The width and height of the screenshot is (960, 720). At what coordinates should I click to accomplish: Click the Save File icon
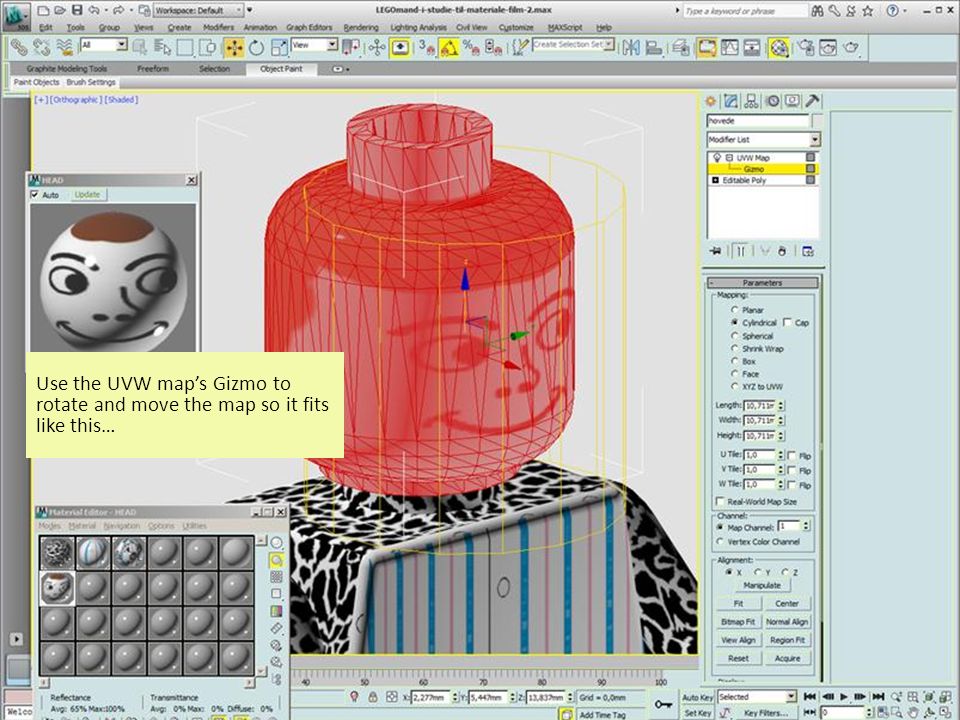[x=77, y=10]
